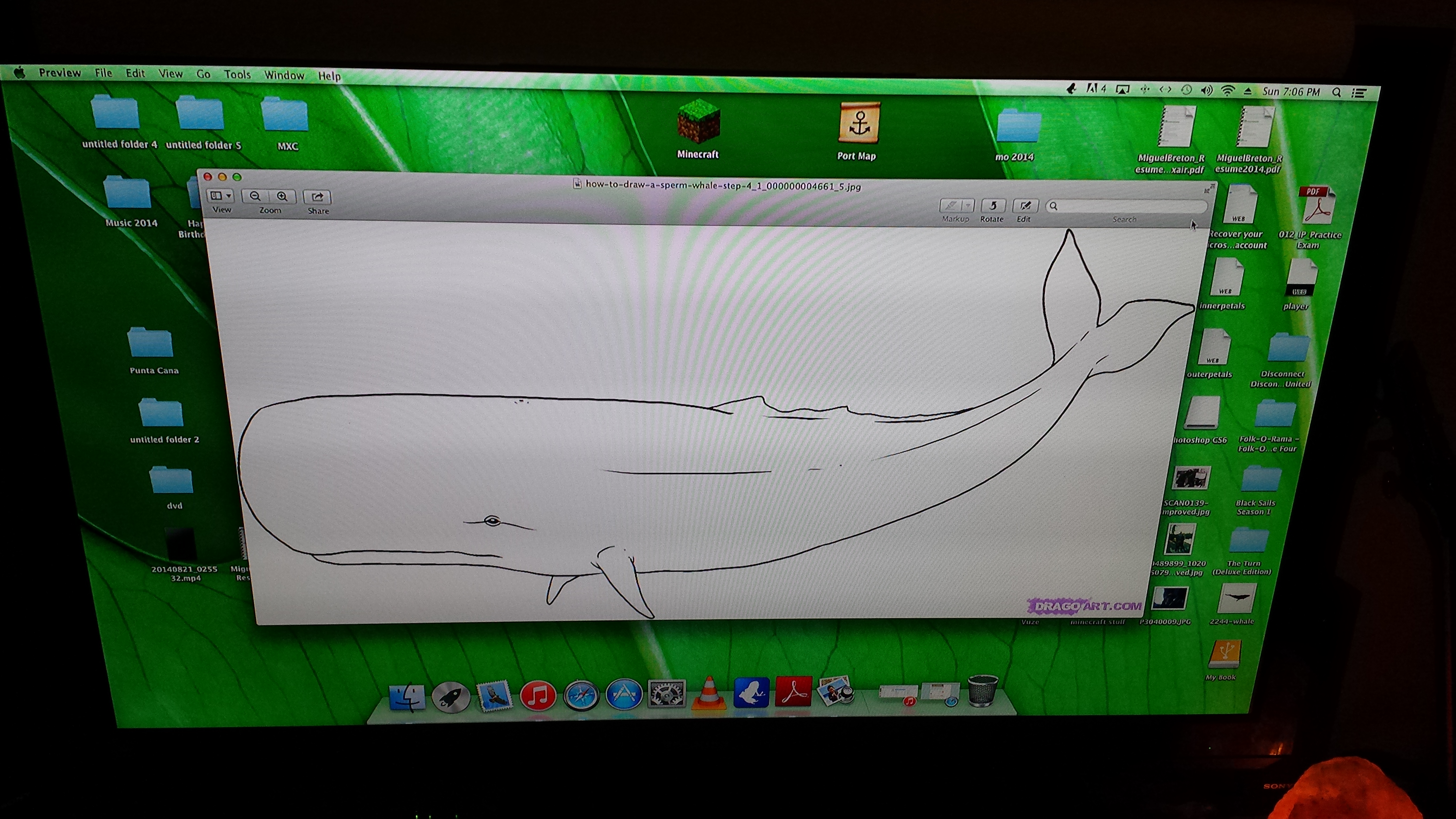The width and height of the screenshot is (1456, 819).
Task: Open Time Machine icon in menu bar
Action: click(1187, 89)
